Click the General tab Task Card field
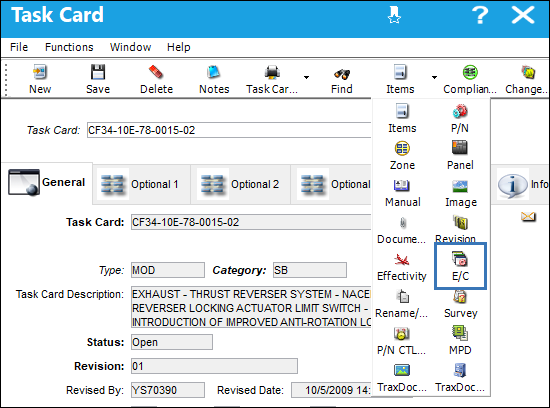 pyautogui.click(x=250, y=222)
